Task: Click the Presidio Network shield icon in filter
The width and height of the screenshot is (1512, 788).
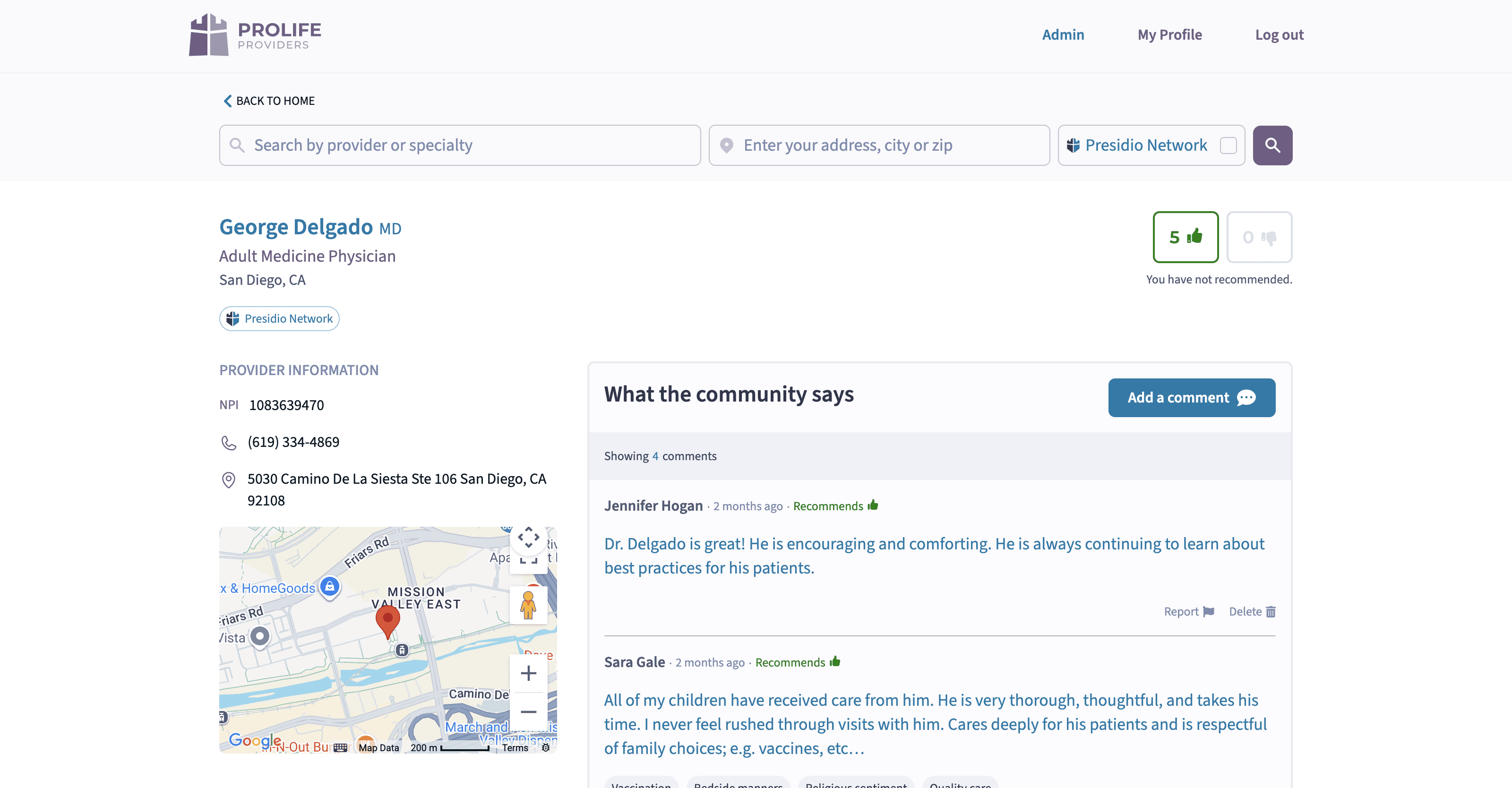Action: (x=1073, y=146)
